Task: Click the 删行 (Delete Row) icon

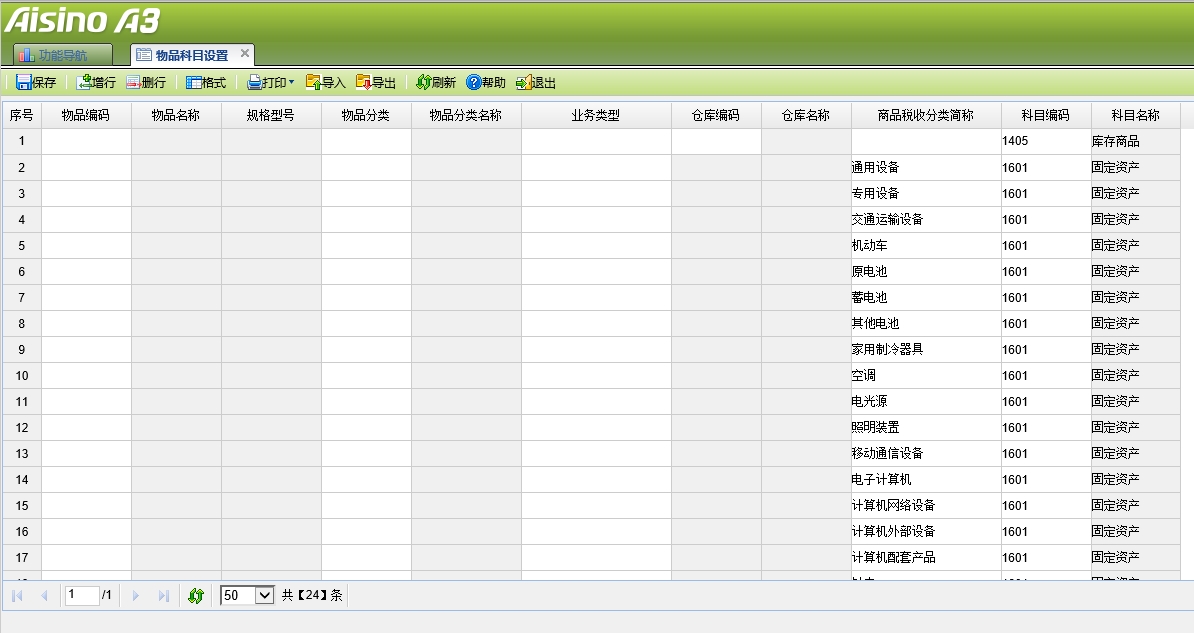Action: (147, 83)
